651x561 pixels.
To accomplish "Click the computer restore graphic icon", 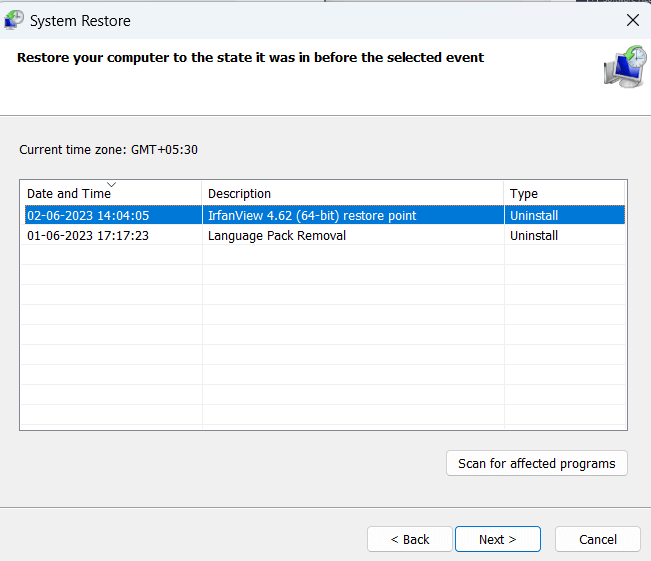I will (625, 67).
